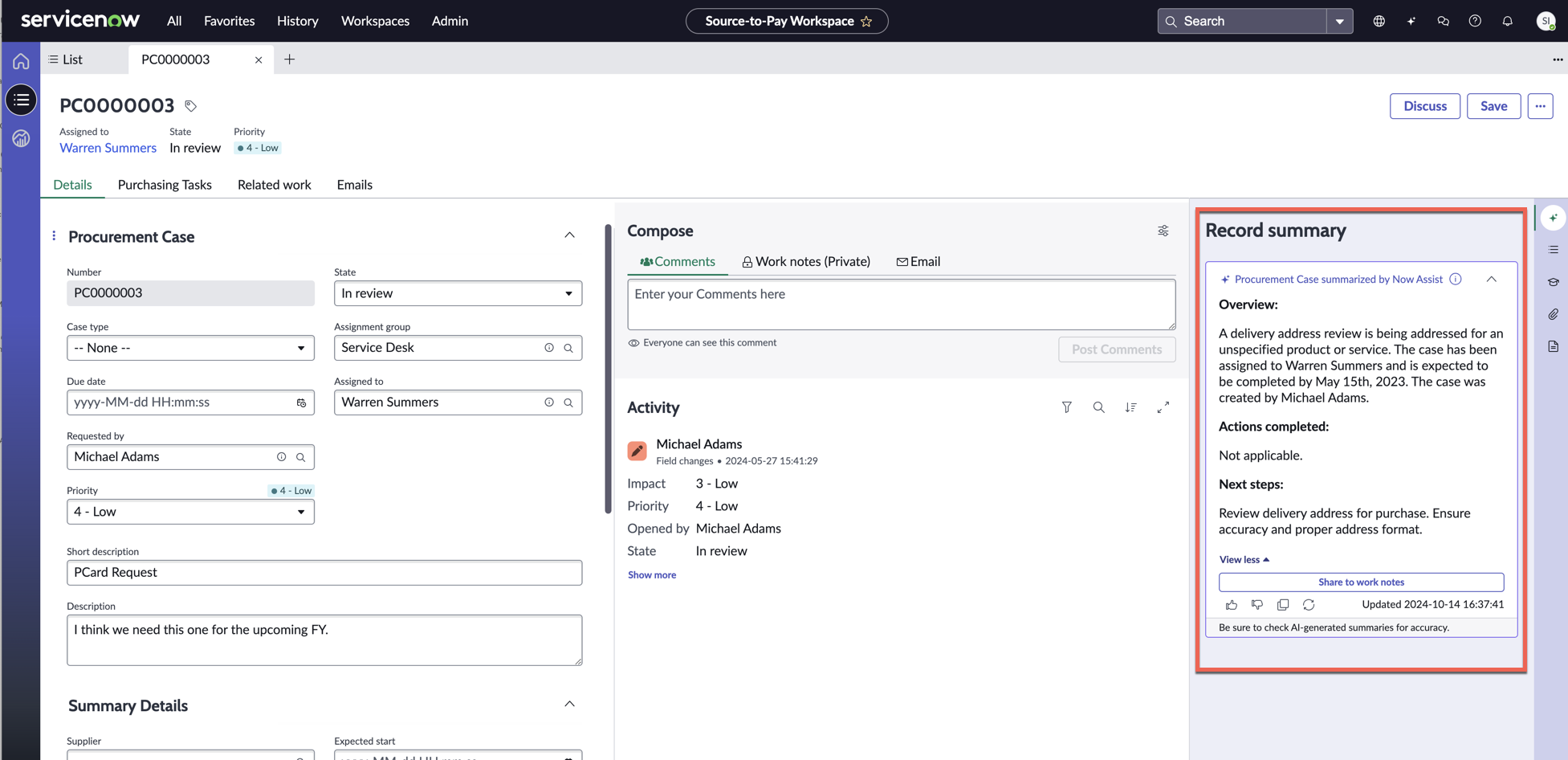Open the help question mark icon
Viewport: 1568px width, 760px height.
pos(1475,21)
